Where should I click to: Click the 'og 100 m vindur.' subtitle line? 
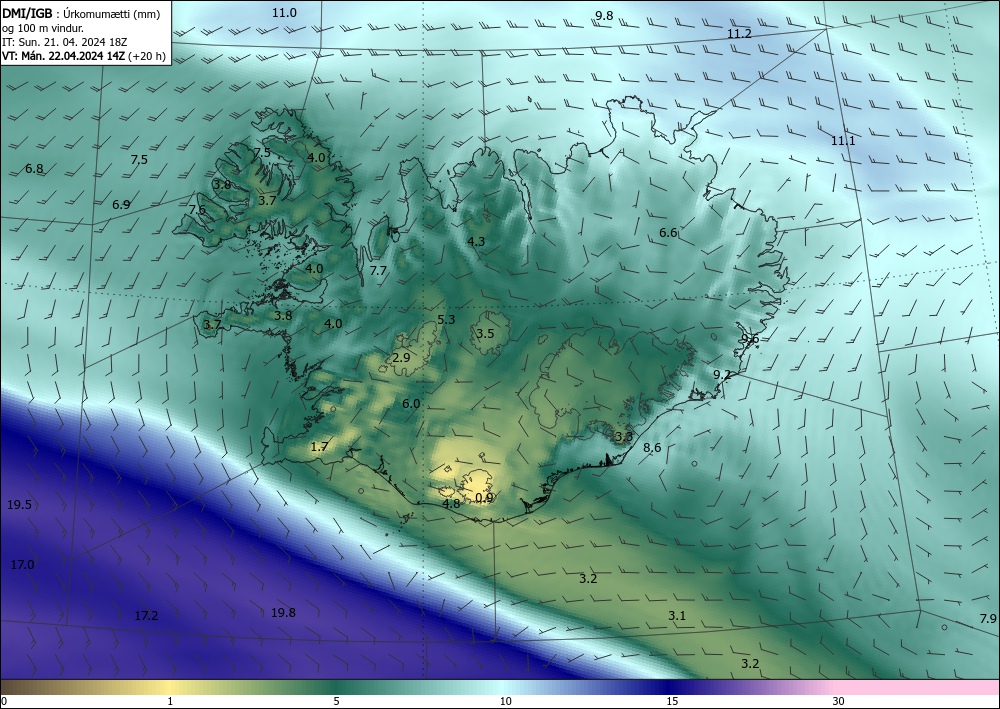[x=43, y=28]
